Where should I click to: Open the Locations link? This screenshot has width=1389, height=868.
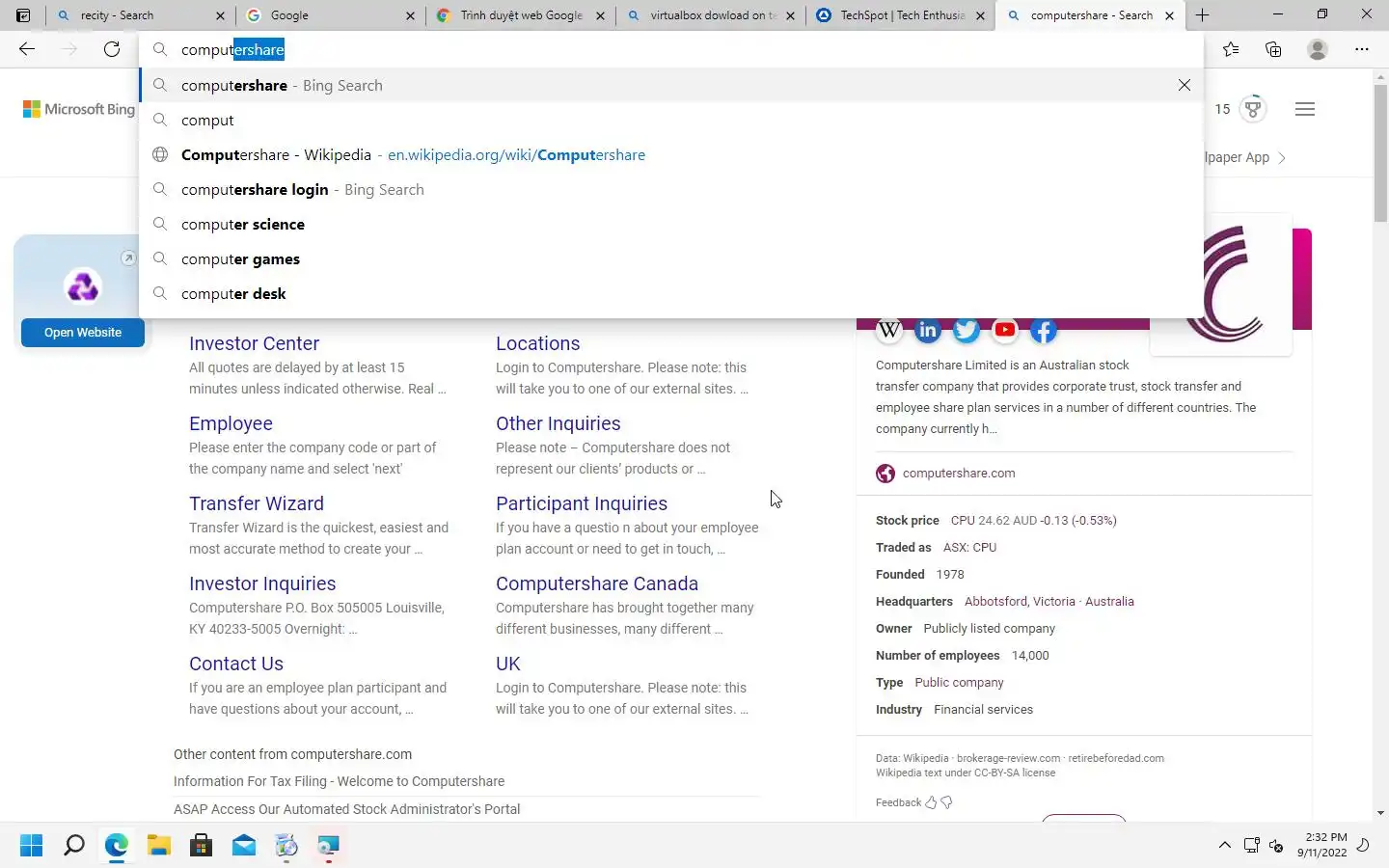click(x=537, y=343)
